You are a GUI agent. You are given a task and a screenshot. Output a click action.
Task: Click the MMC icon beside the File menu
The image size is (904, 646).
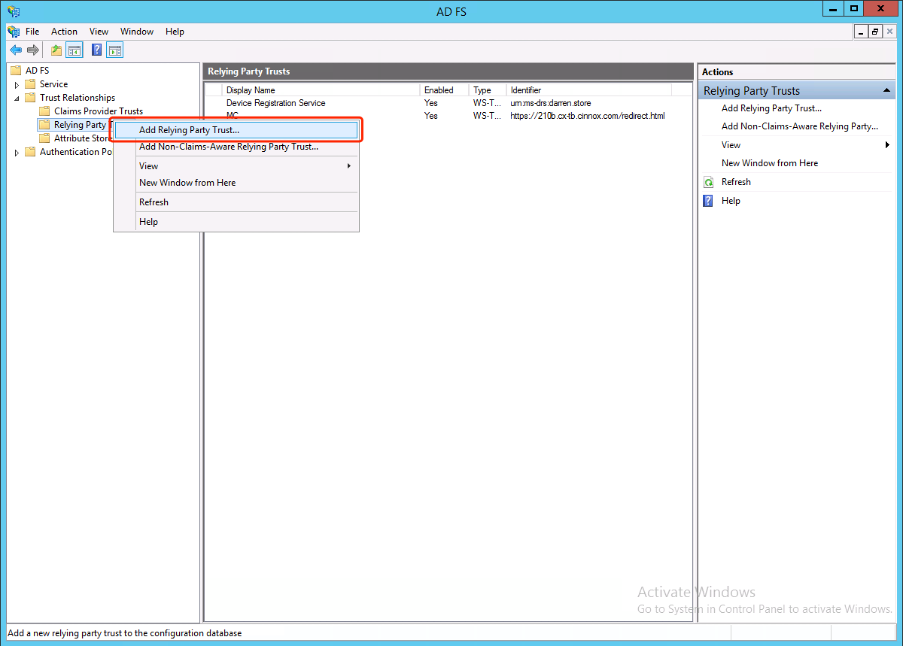pyautogui.click(x=14, y=31)
